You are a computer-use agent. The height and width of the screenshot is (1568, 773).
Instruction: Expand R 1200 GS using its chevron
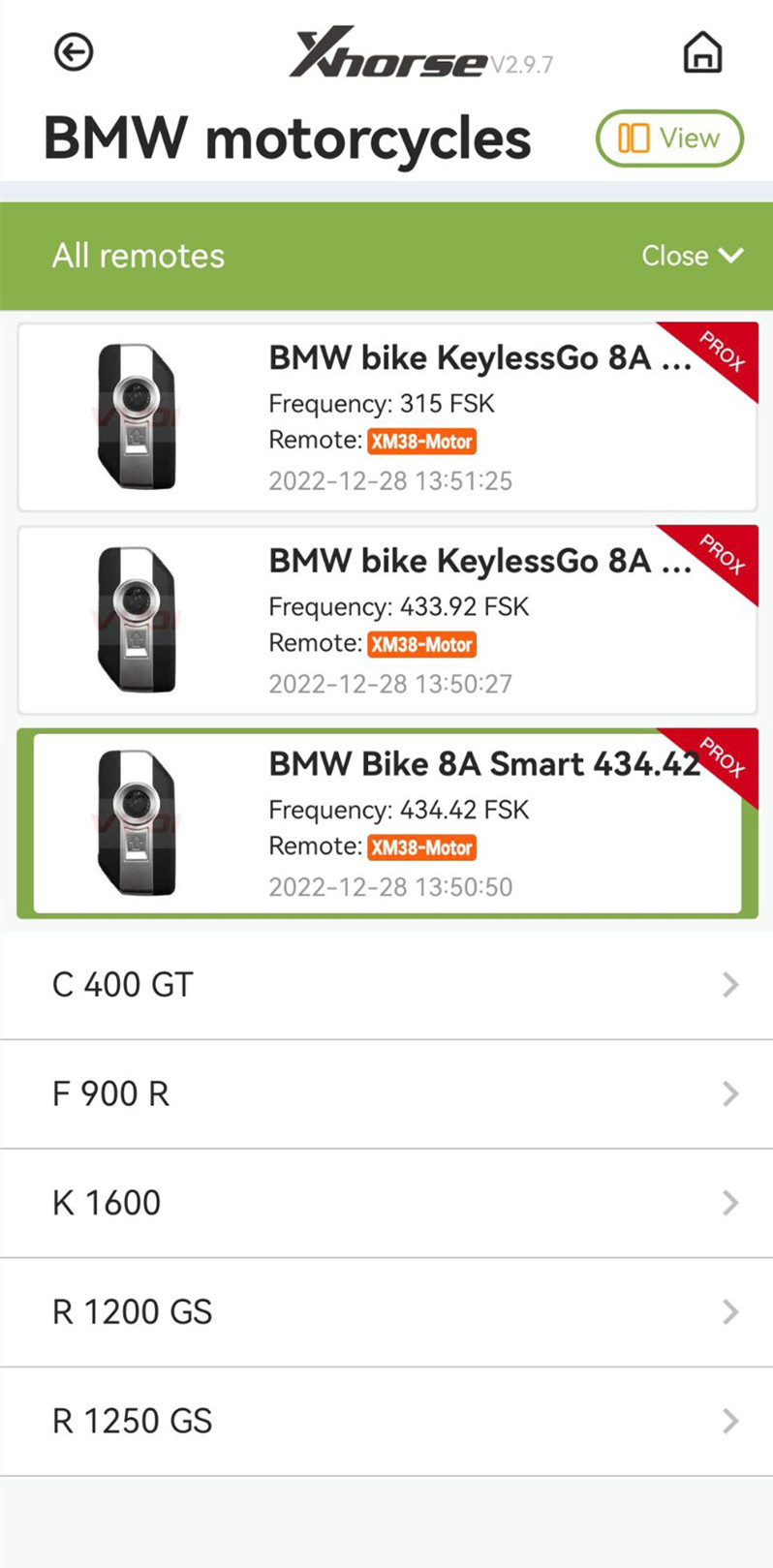730,1312
